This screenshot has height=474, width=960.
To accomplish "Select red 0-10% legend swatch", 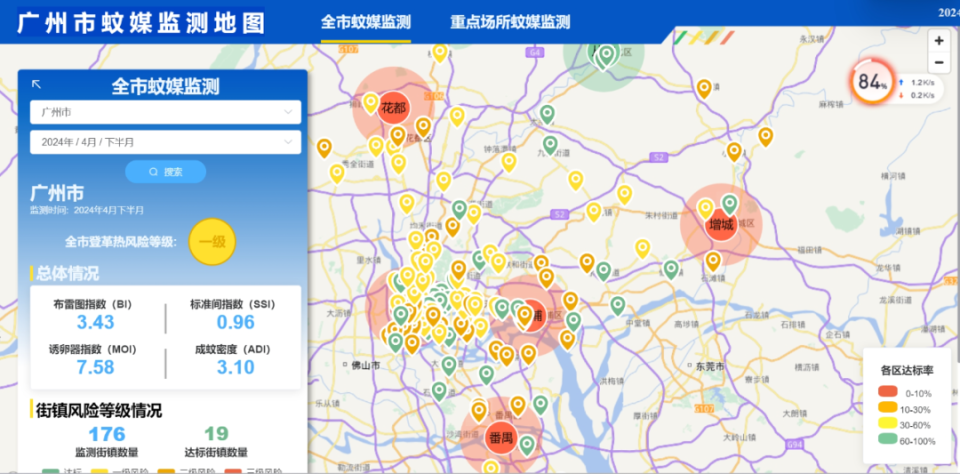I will point(887,391).
